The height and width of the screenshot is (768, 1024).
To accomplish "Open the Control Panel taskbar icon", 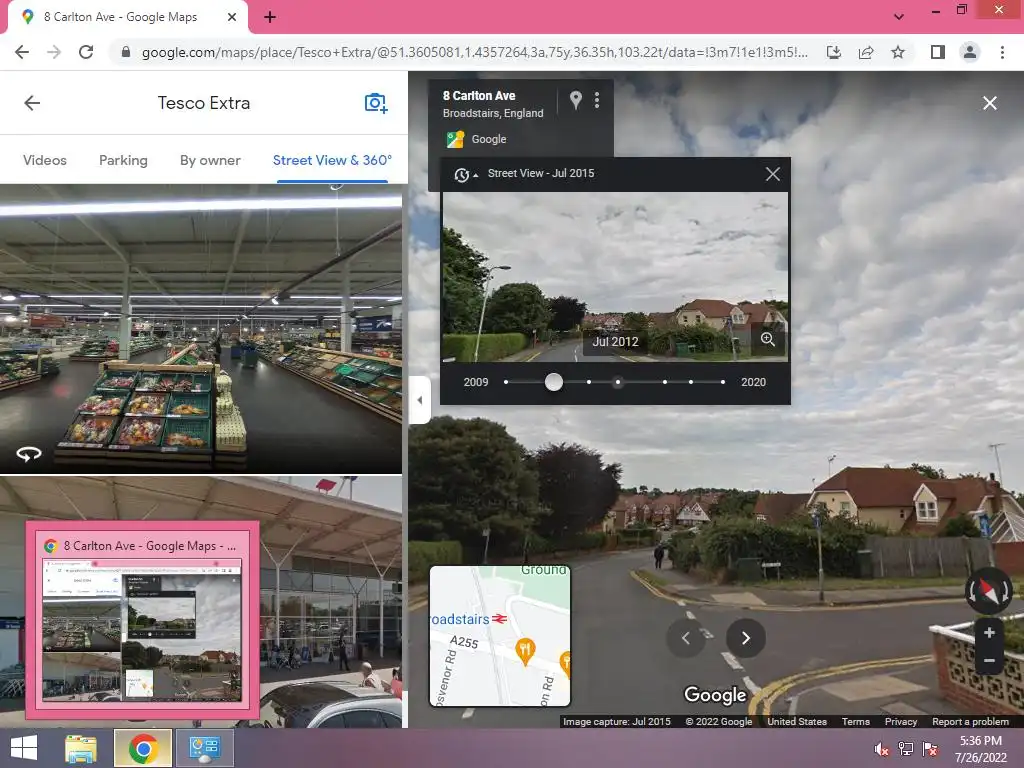I will [x=204, y=748].
